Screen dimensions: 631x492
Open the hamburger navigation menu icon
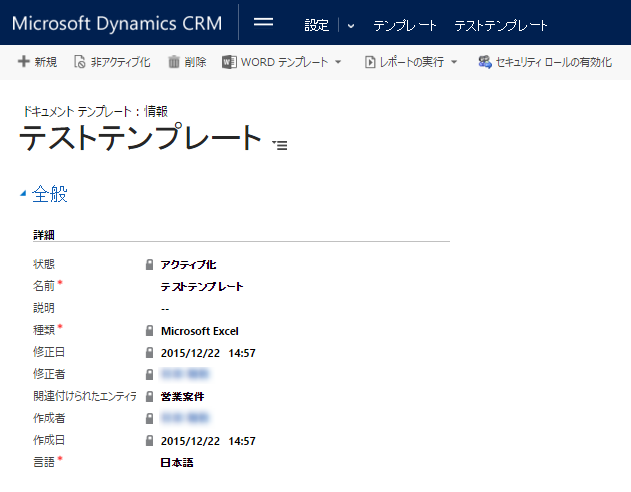coord(263,23)
